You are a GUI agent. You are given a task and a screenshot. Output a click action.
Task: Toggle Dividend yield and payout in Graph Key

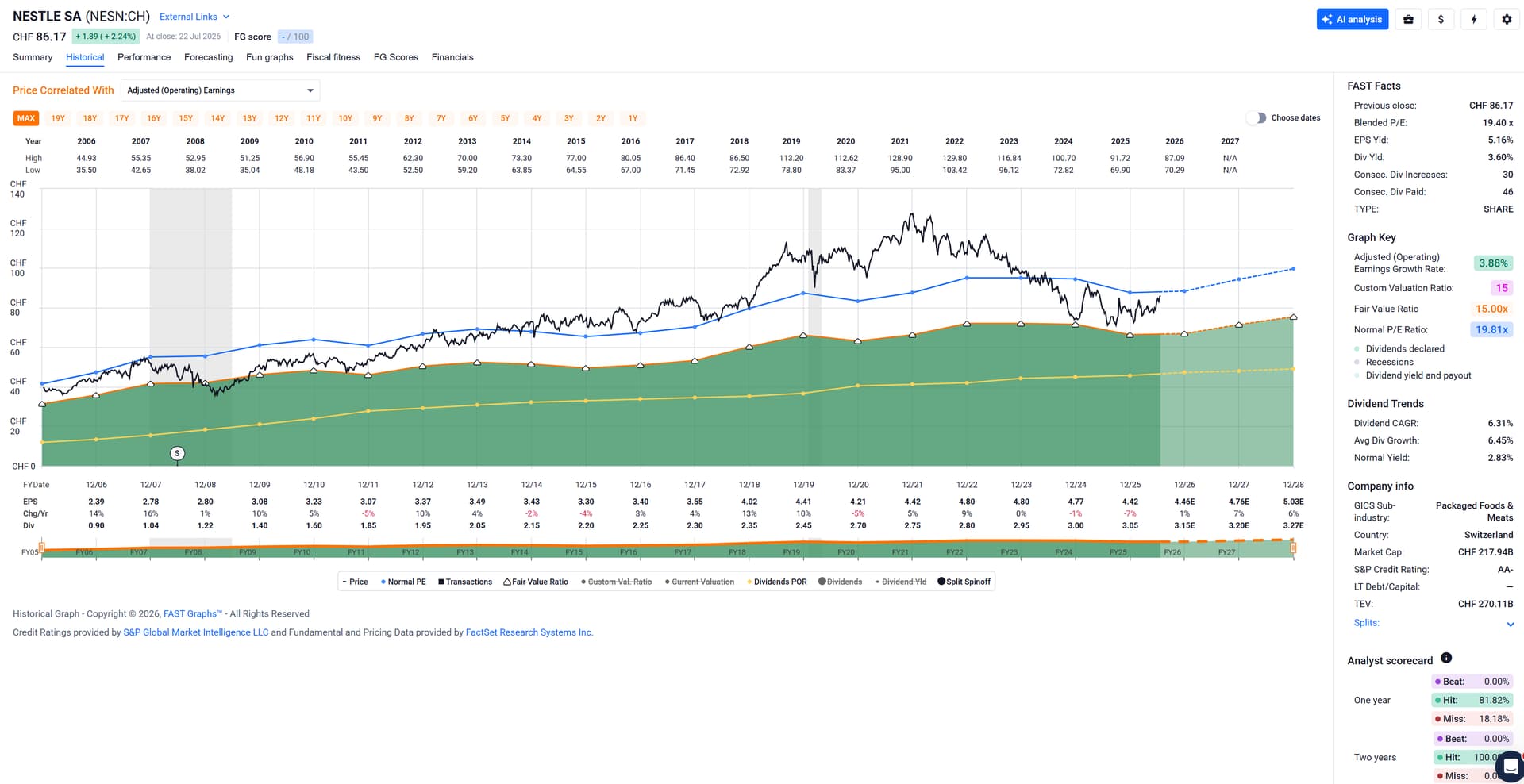[1413, 376]
